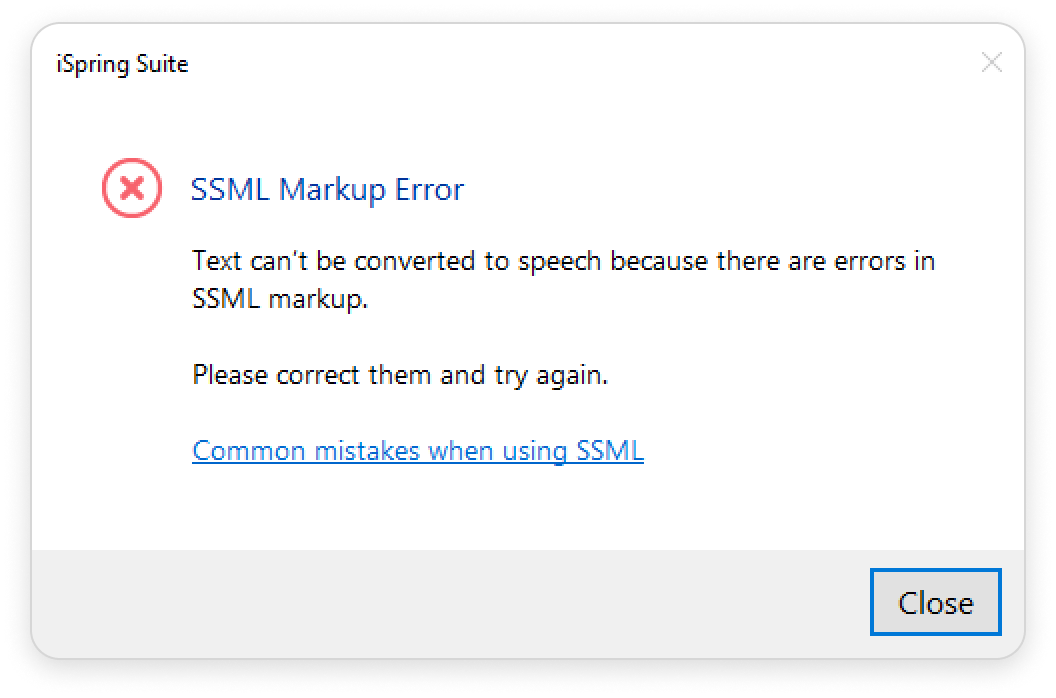
Task: Click the gray footer bar left of Close
Action: pyautogui.click(x=450, y=603)
